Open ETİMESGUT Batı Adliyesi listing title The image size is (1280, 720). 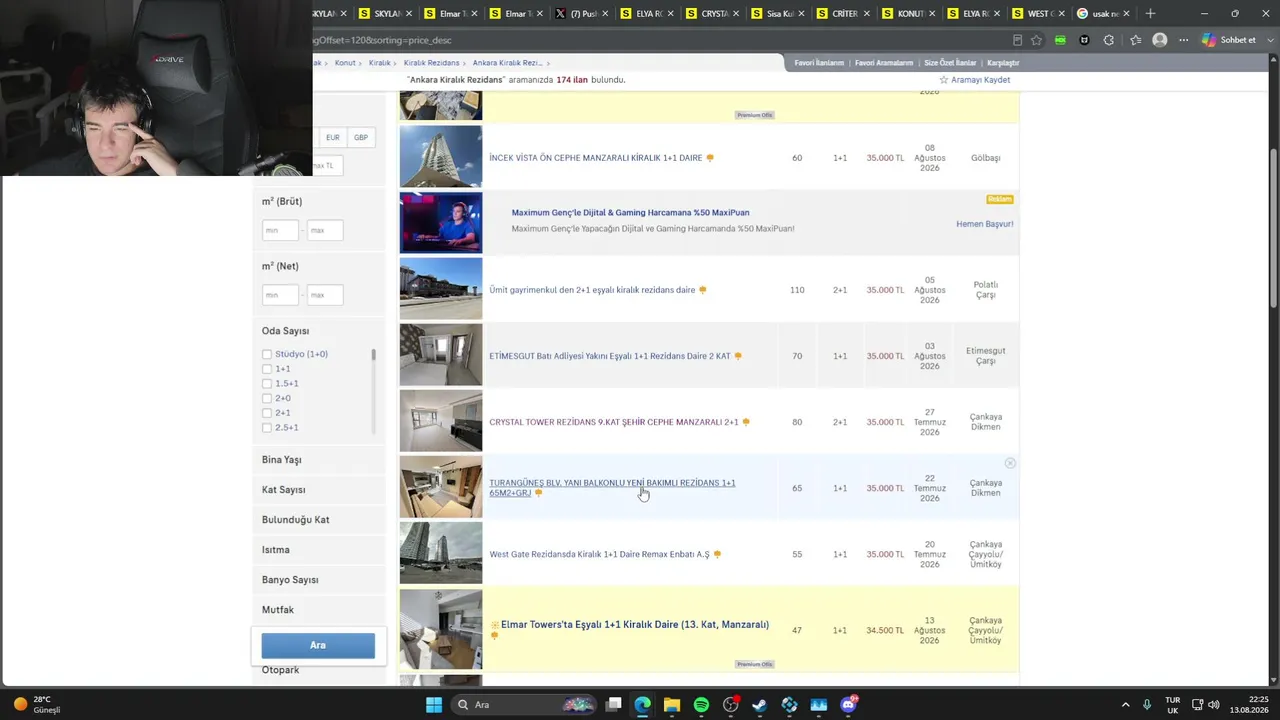point(610,356)
